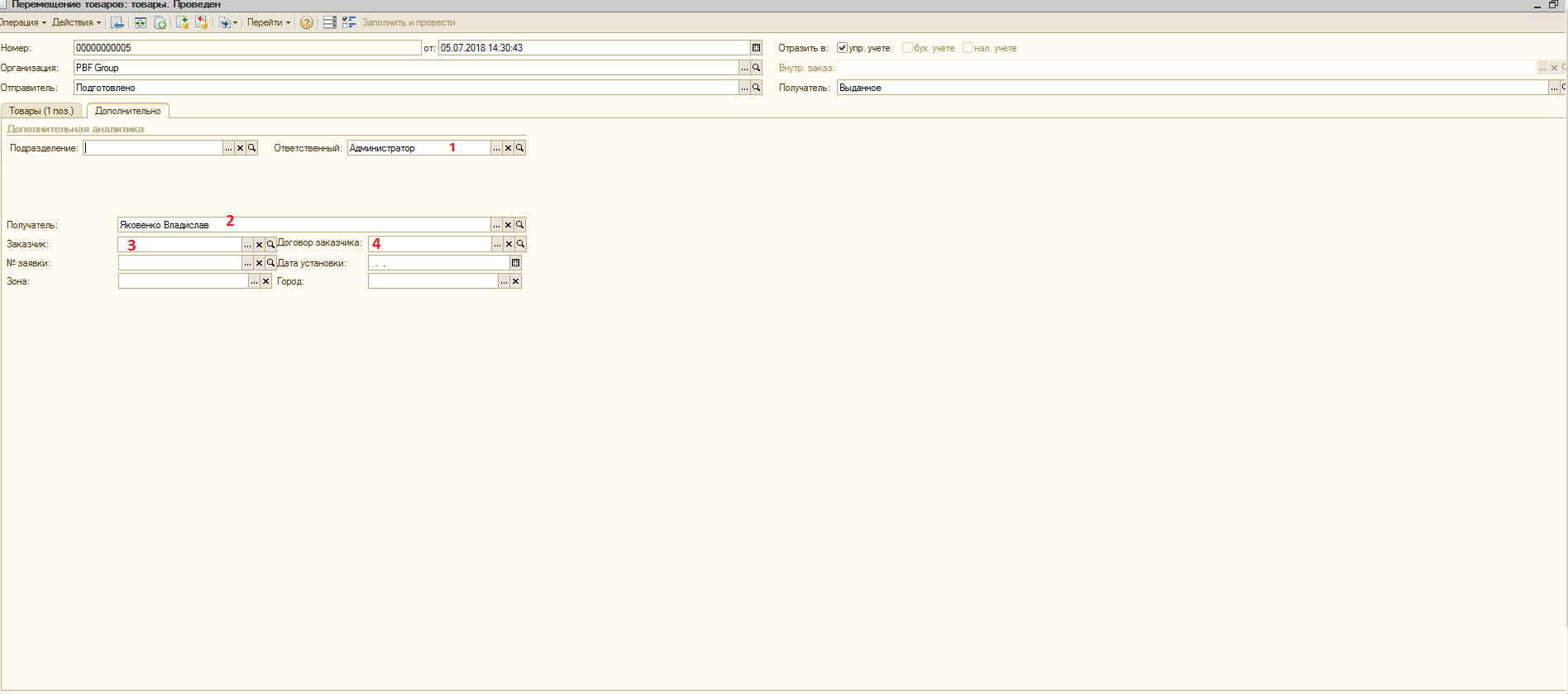Open the Действия dropdown menu
The width and height of the screenshot is (1568, 694).
[75, 23]
